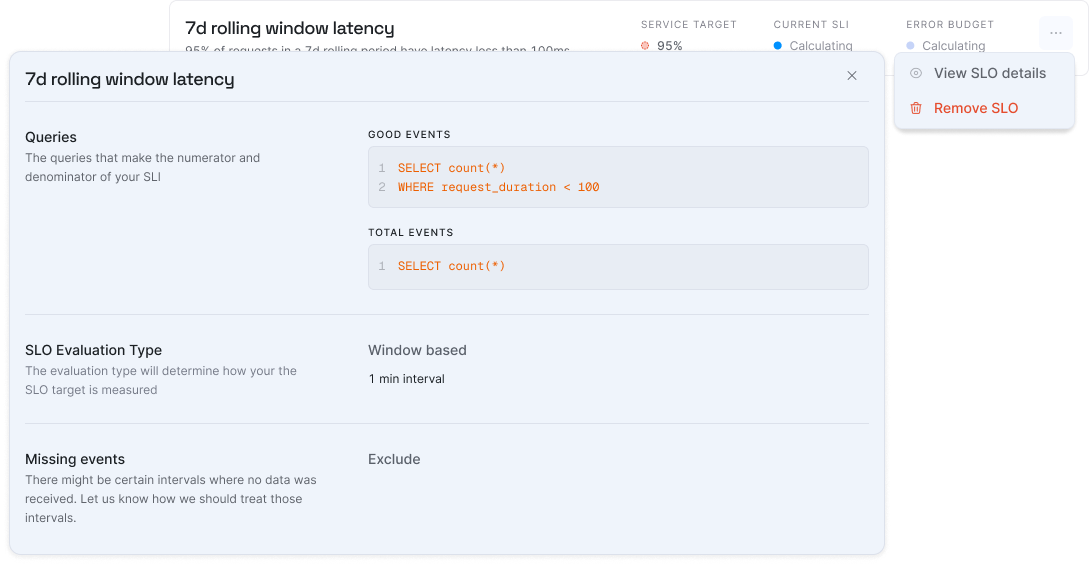Click the eye icon beside View SLO details
The height and width of the screenshot is (568, 1089).
(x=916, y=74)
